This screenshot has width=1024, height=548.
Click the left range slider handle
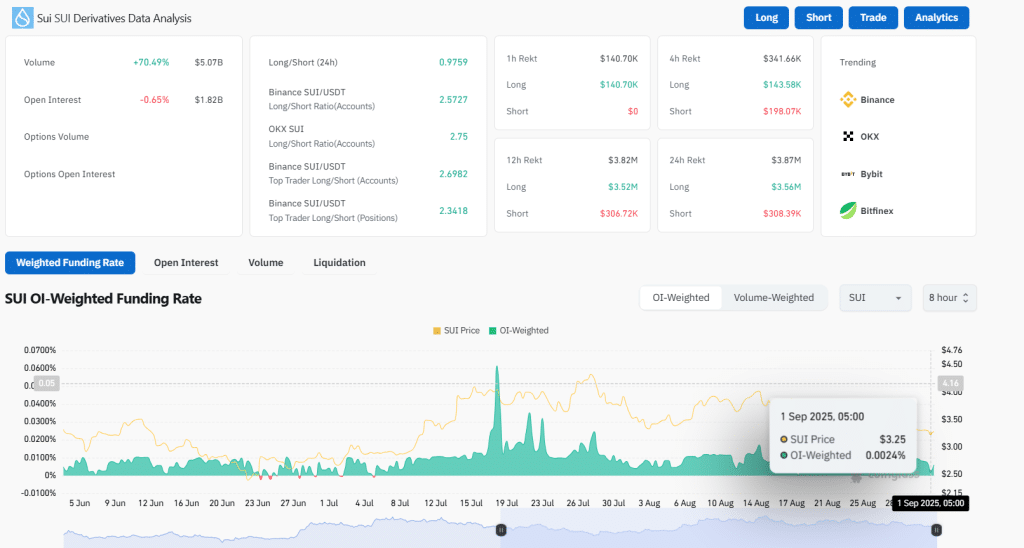point(502,530)
